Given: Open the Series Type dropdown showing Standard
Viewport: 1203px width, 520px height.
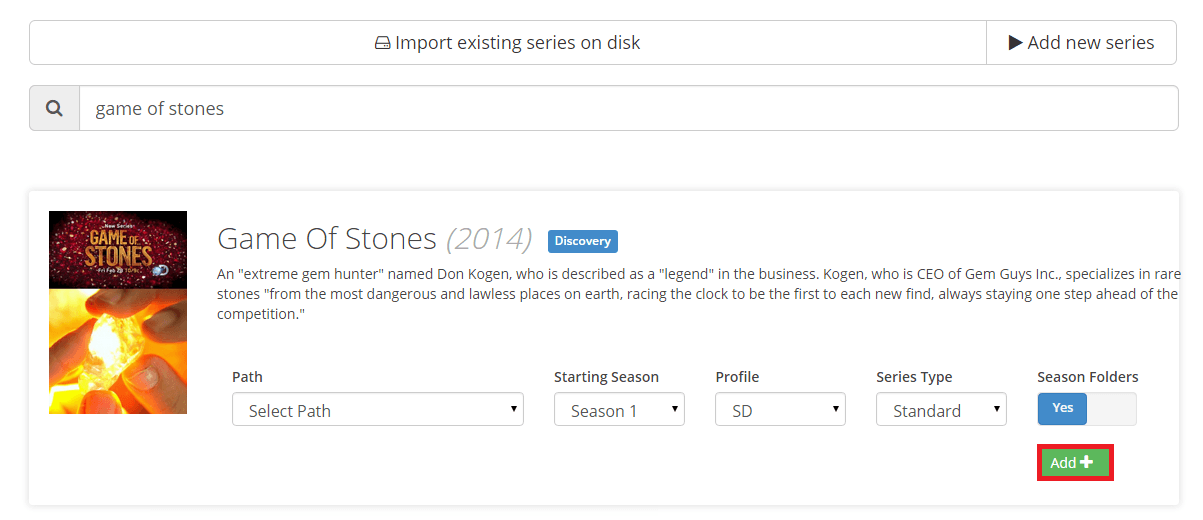Looking at the screenshot, I should coord(941,410).
